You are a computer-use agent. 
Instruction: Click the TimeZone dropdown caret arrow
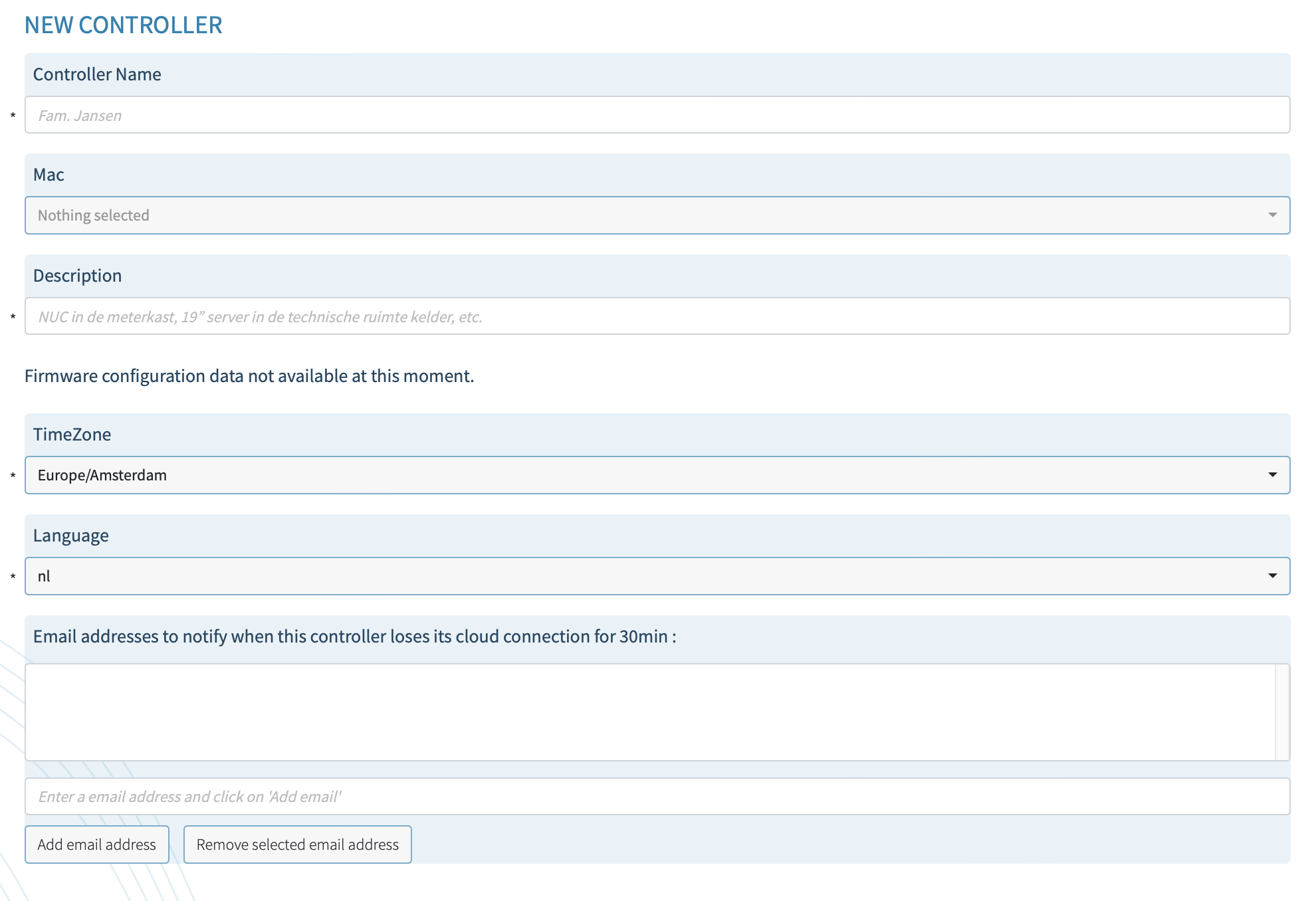tap(1272, 475)
